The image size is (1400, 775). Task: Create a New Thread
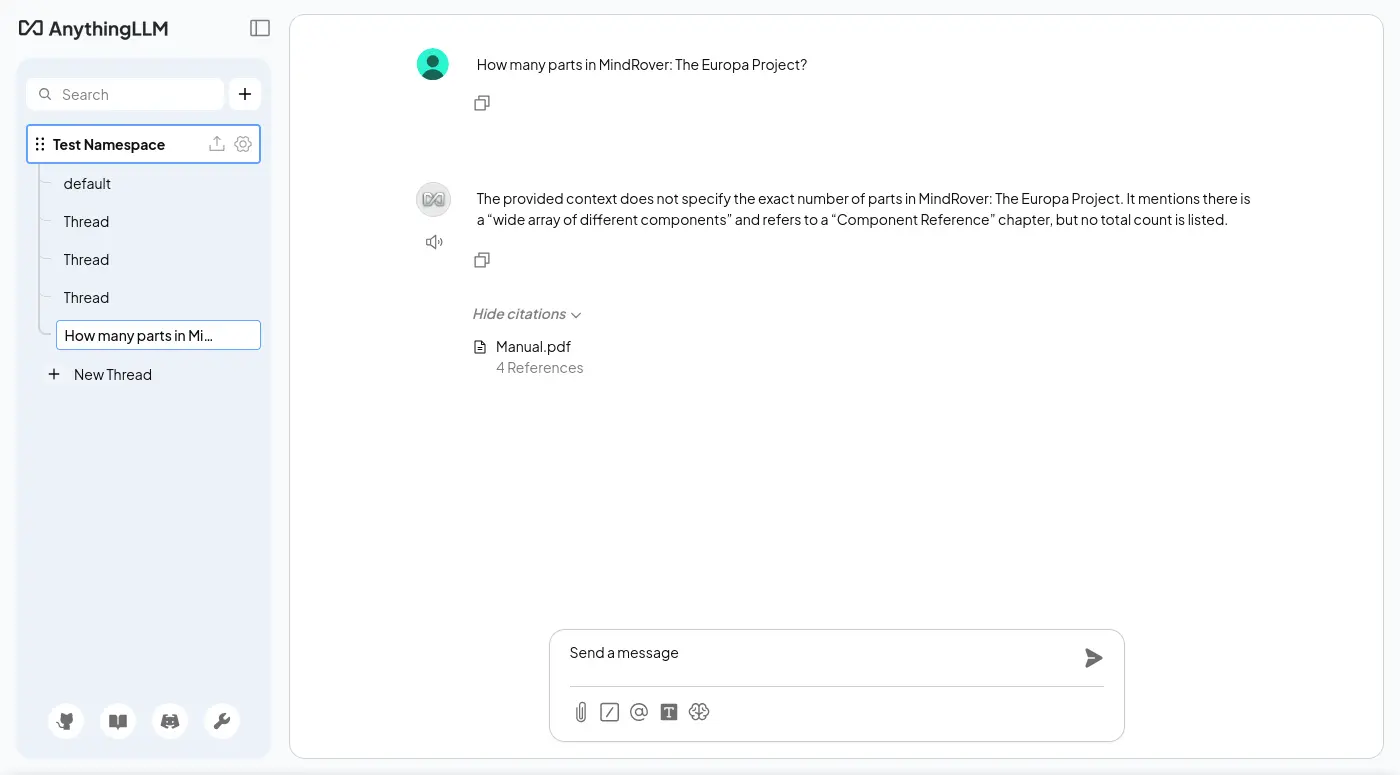[x=112, y=375]
